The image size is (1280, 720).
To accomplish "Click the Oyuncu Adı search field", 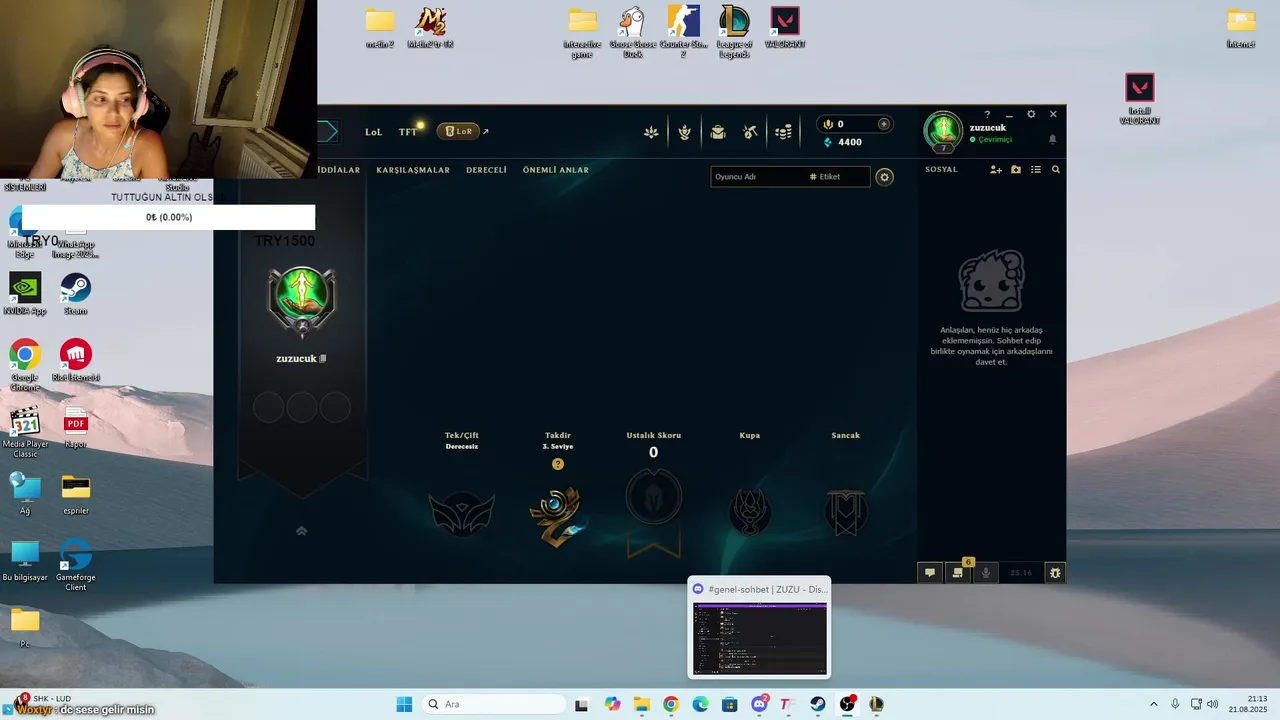I will pyautogui.click(x=757, y=177).
